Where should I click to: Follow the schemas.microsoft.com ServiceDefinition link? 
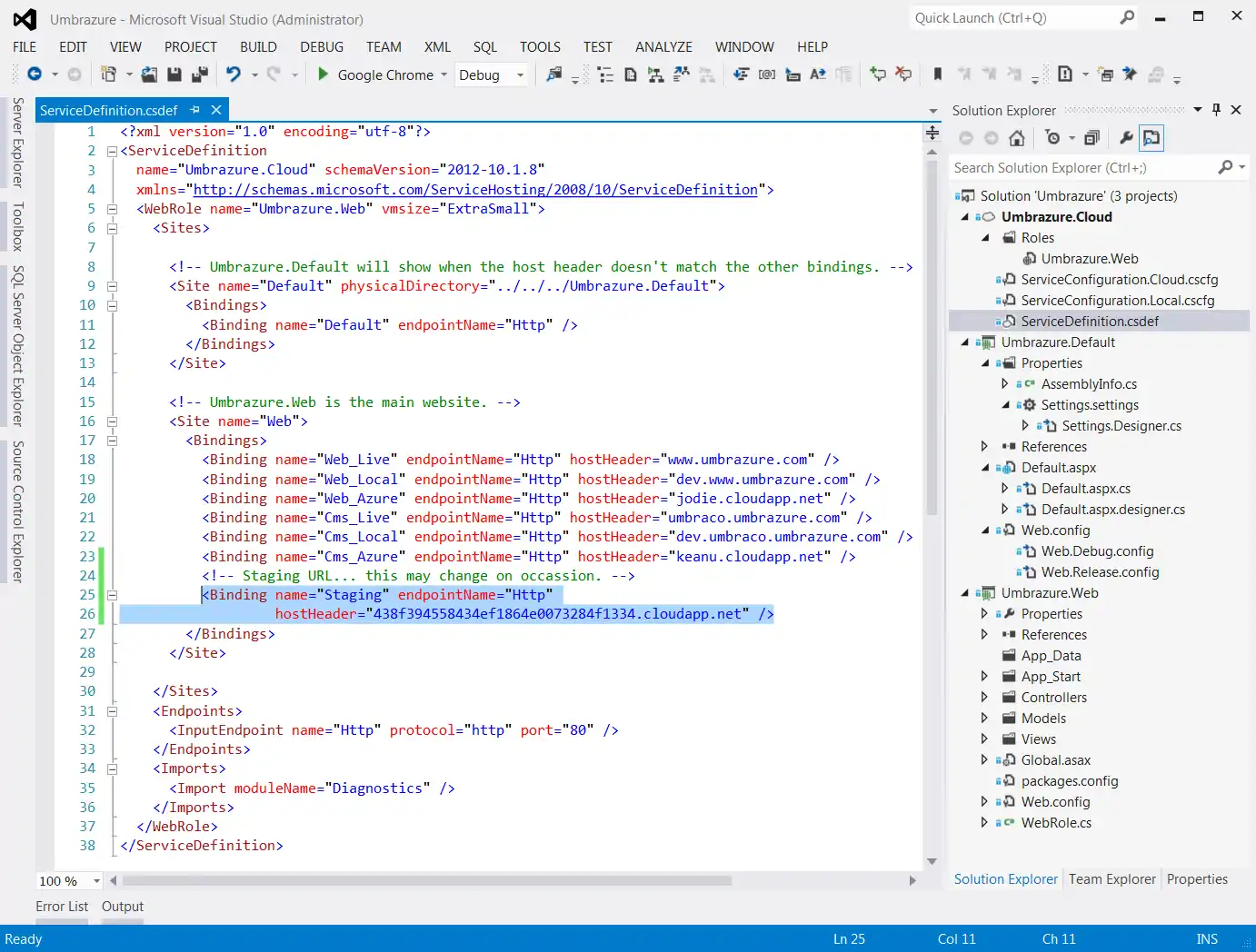475,189
